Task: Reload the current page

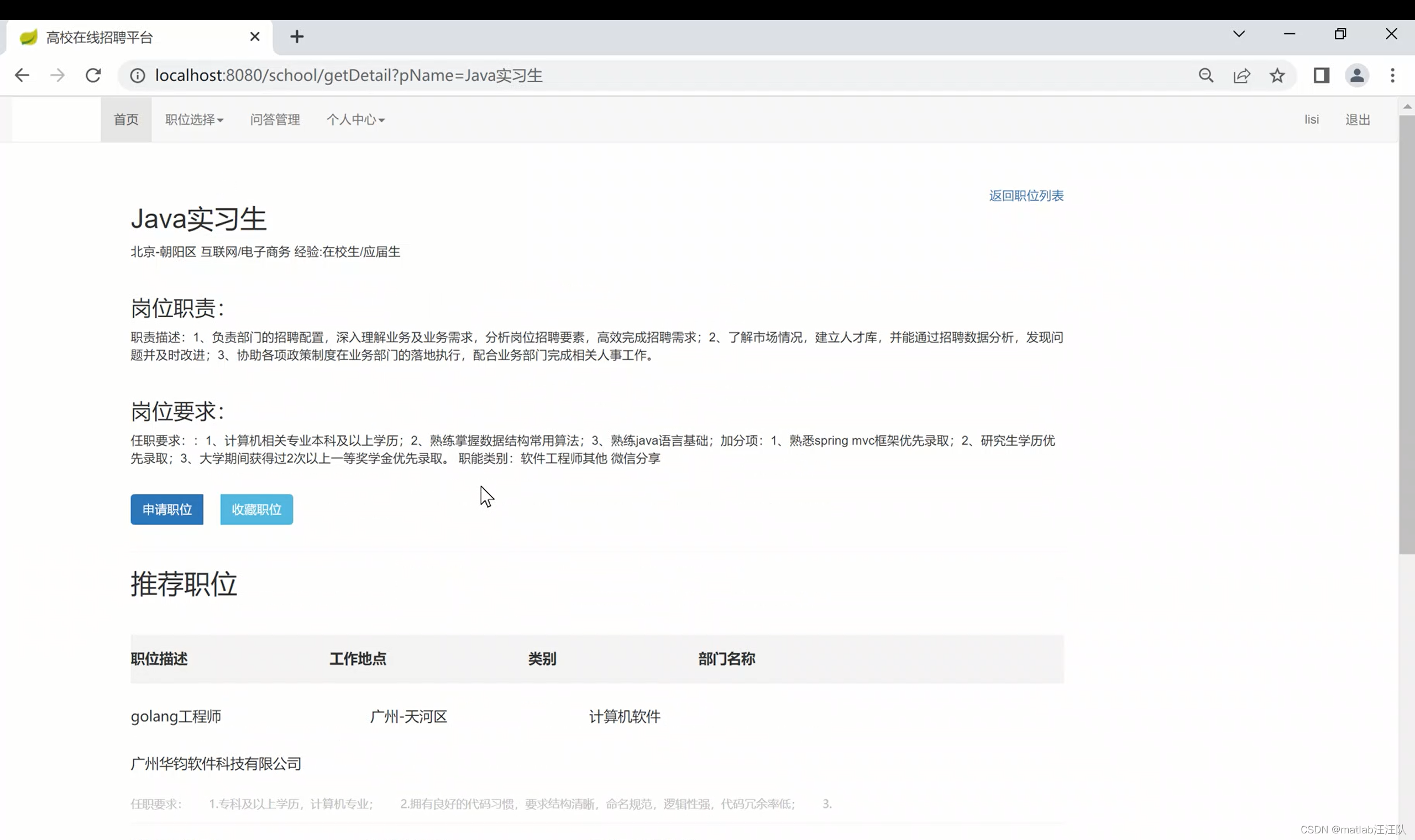Action: click(93, 75)
